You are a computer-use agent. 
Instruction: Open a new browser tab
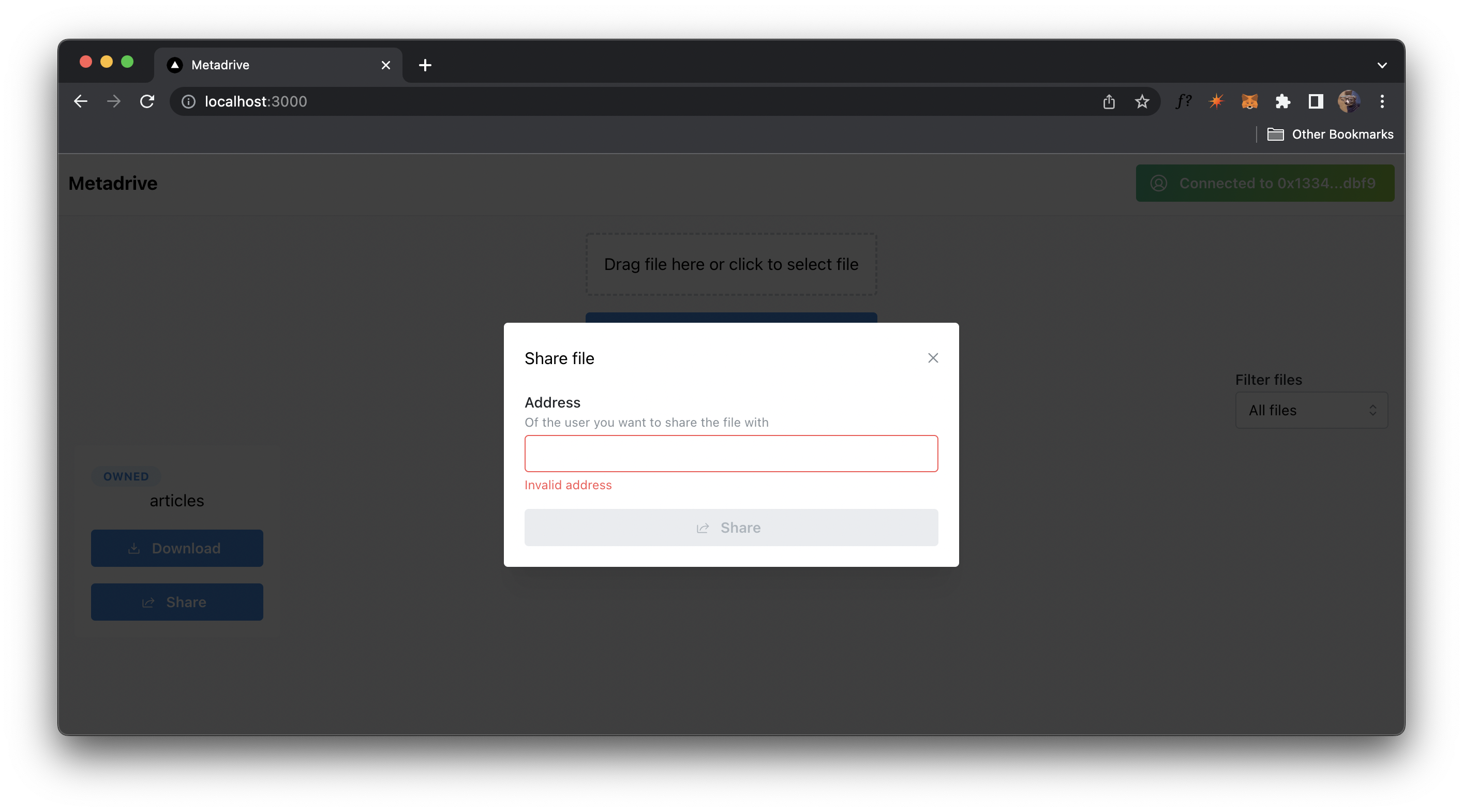click(425, 65)
